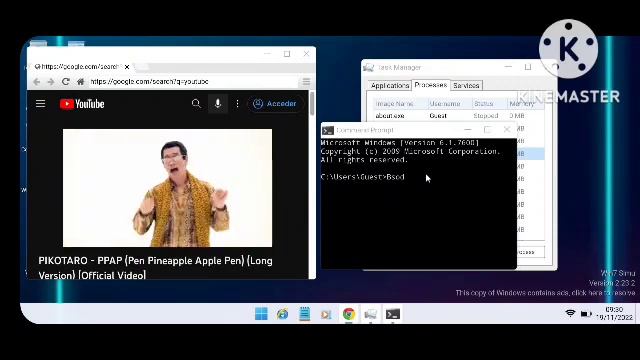Sort by Memory column in Task Manager
The height and width of the screenshot is (360, 640).
tap(525, 104)
